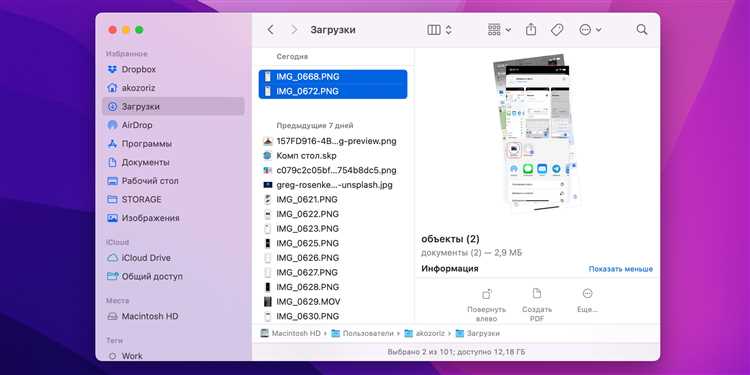Click the Dropbox sidebar icon

click(112, 69)
